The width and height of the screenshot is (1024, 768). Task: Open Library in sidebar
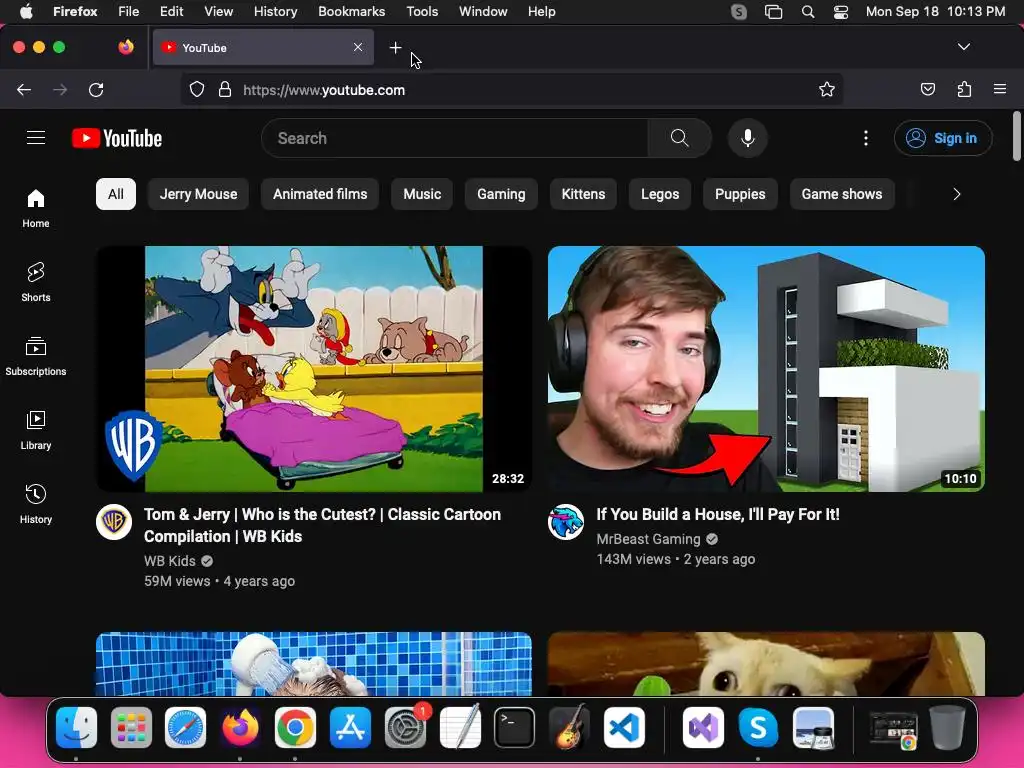point(36,430)
